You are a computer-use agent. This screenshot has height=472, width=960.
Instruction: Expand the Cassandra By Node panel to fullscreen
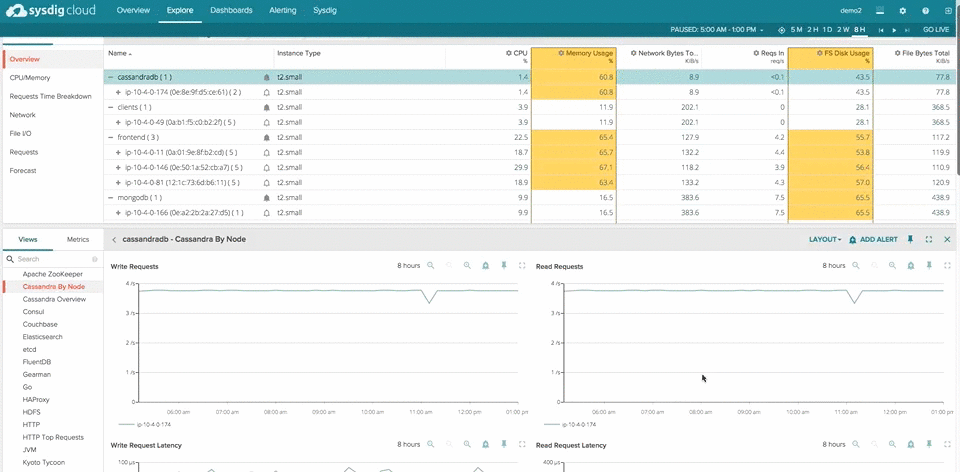(x=929, y=239)
